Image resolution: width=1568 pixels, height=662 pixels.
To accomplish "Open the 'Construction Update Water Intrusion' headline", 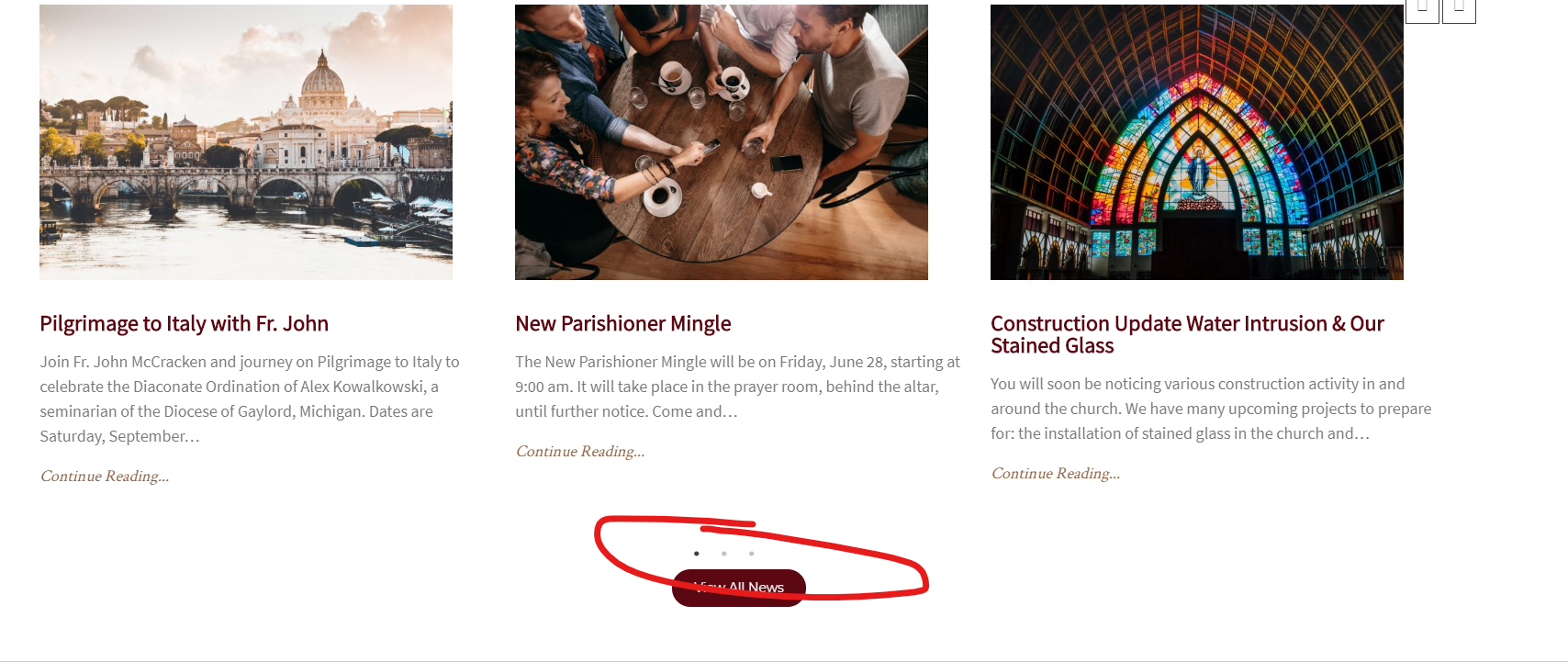I will tap(1187, 334).
